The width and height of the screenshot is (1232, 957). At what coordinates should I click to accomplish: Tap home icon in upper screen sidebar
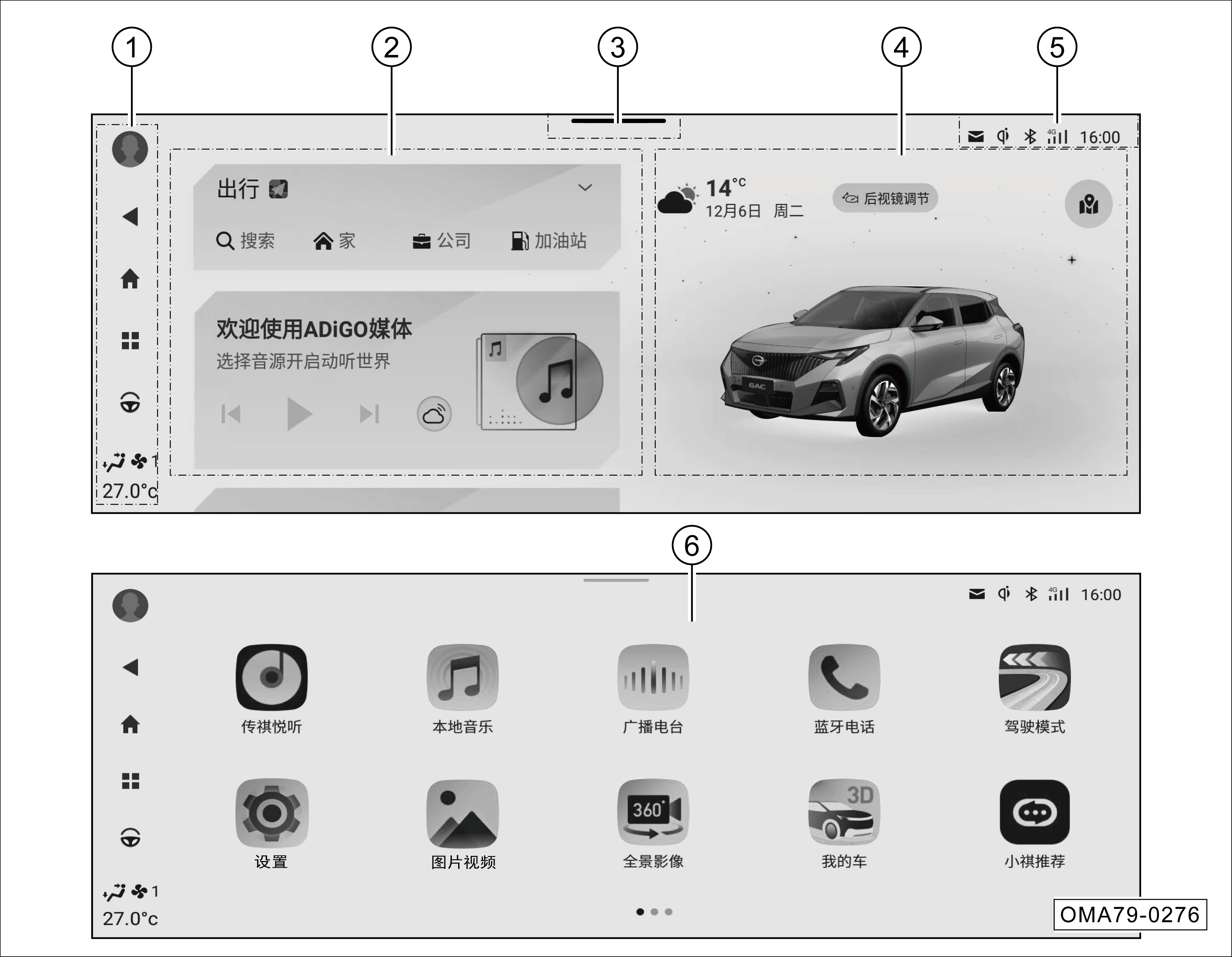(130, 278)
